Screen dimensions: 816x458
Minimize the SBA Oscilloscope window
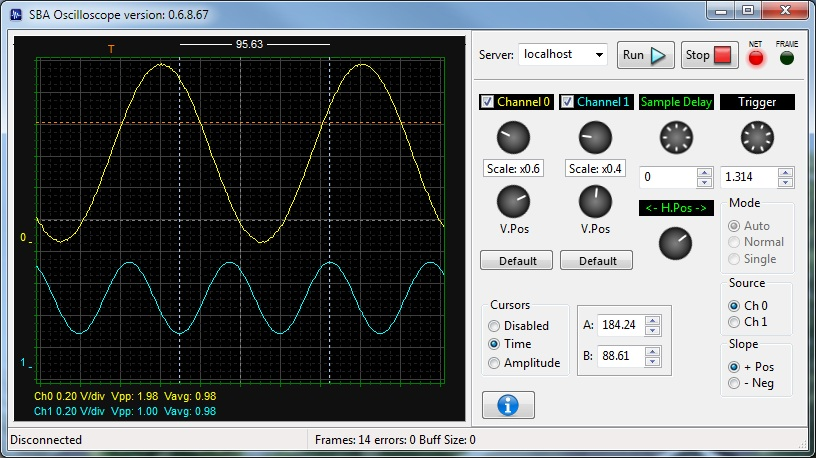[721, 10]
